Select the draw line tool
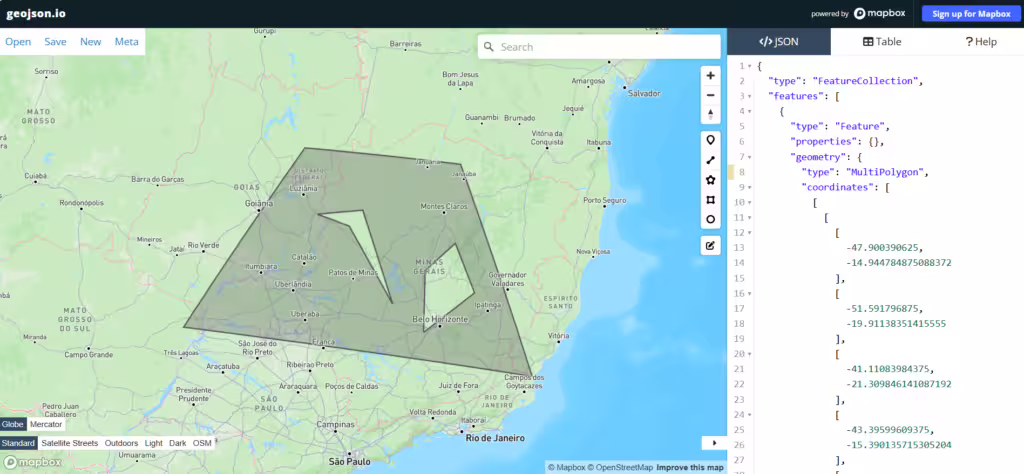The image size is (1024, 474). pyautogui.click(x=710, y=160)
